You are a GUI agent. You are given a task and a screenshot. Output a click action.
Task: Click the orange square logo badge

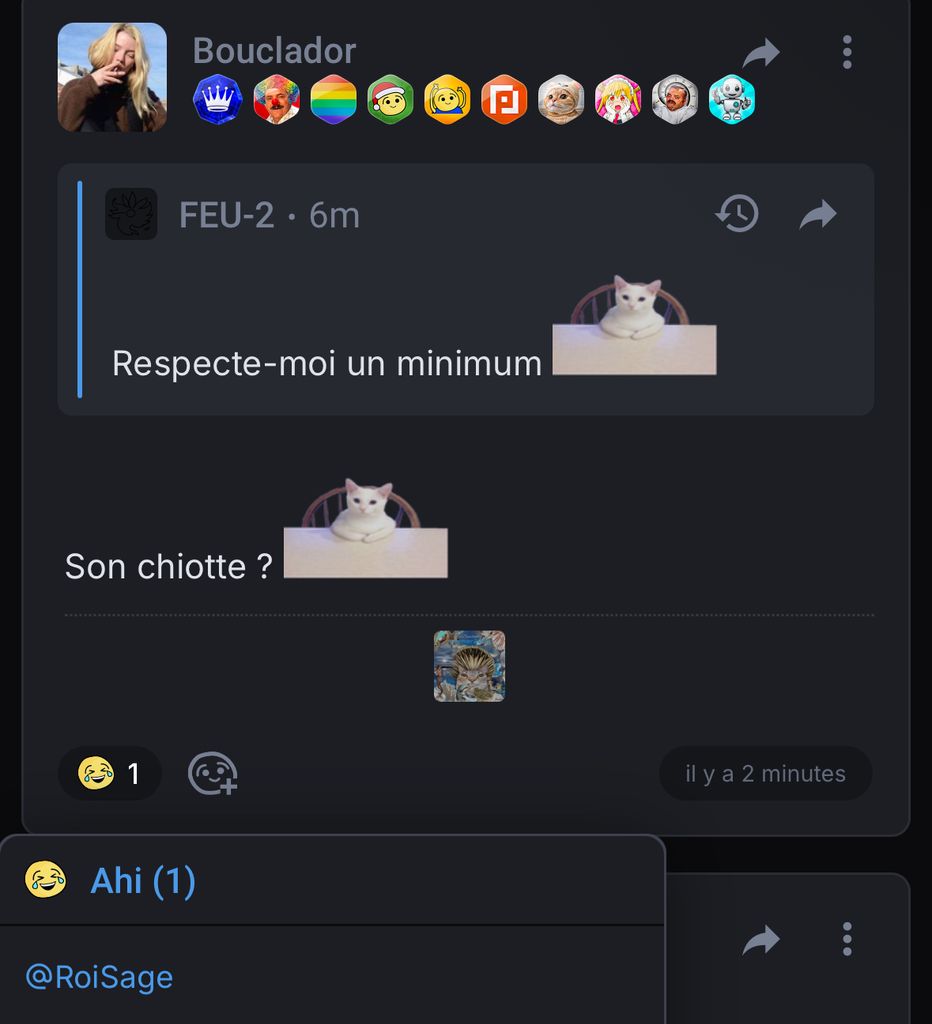pos(504,99)
